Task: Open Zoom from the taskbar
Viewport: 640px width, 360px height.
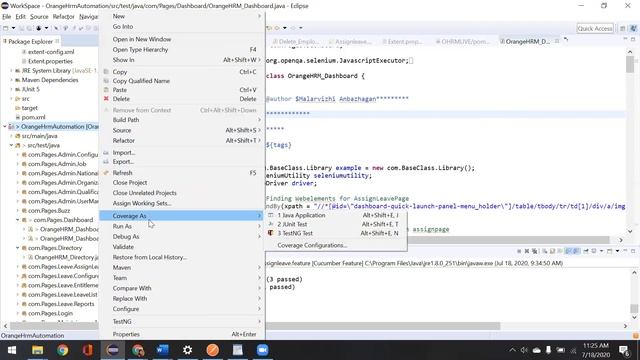Action: pos(262,350)
